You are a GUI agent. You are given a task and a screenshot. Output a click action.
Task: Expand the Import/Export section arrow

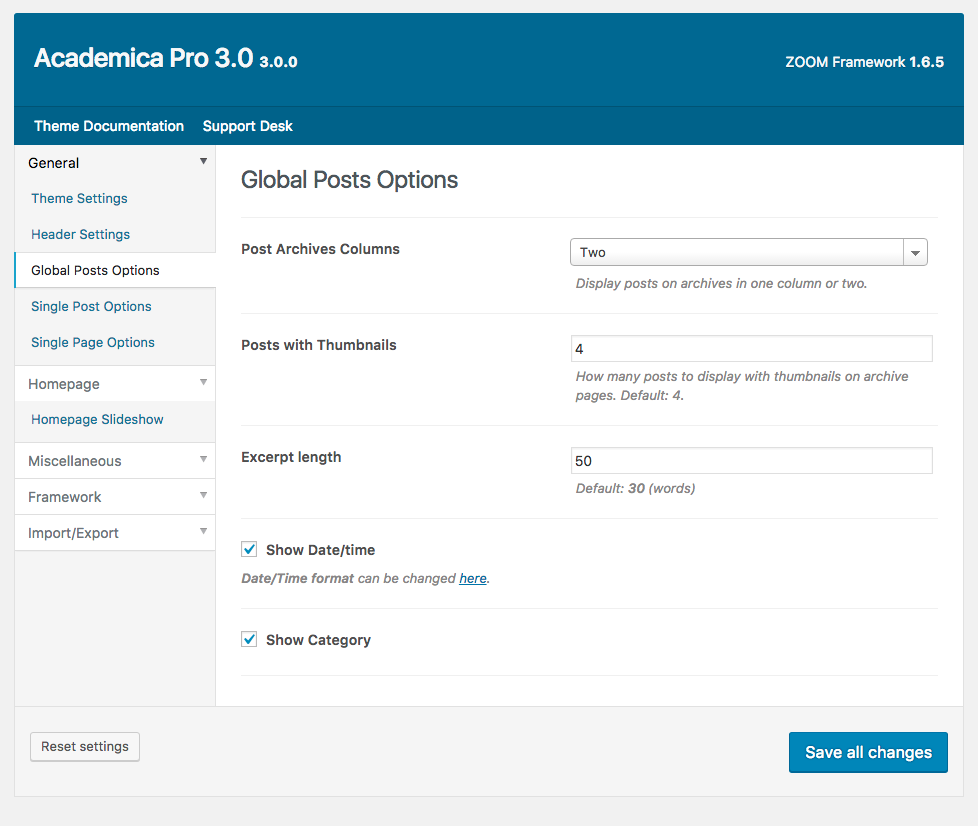coord(203,532)
